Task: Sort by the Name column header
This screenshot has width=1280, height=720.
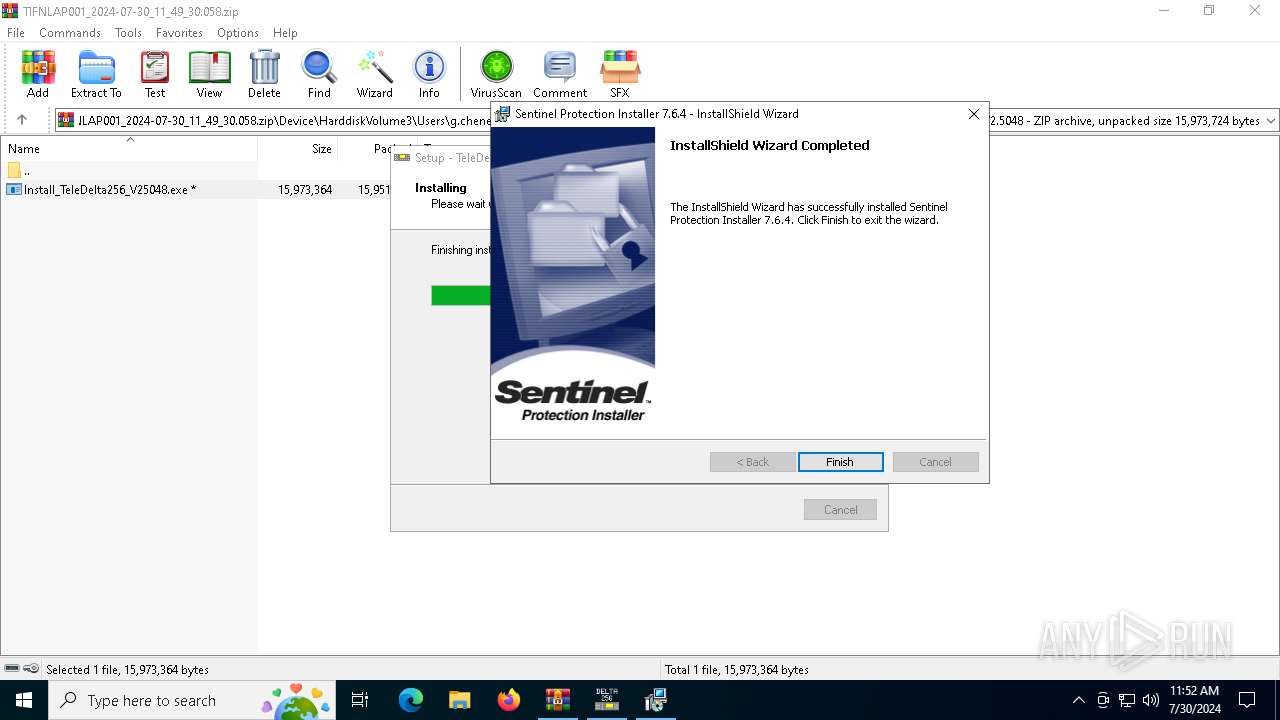Action: pos(129,148)
